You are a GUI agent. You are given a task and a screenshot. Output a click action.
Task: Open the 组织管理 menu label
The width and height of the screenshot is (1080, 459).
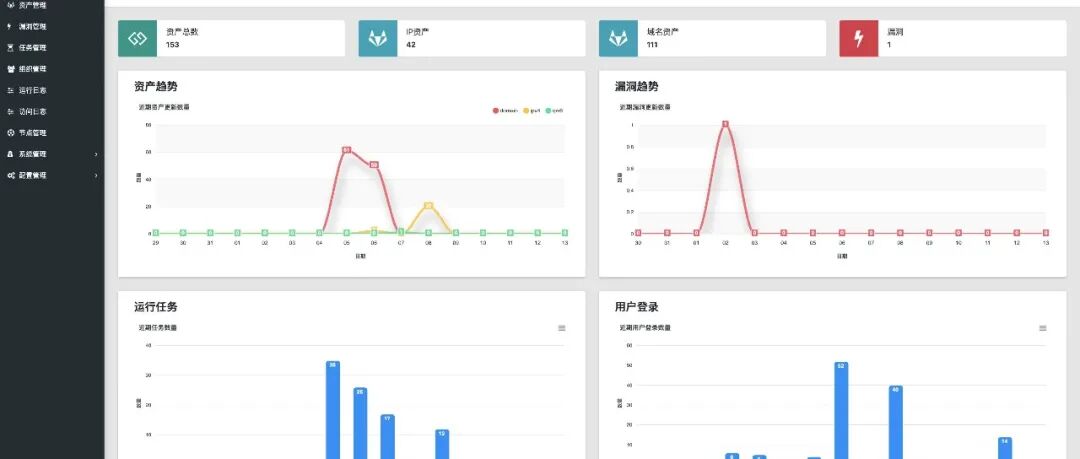tap(32, 69)
